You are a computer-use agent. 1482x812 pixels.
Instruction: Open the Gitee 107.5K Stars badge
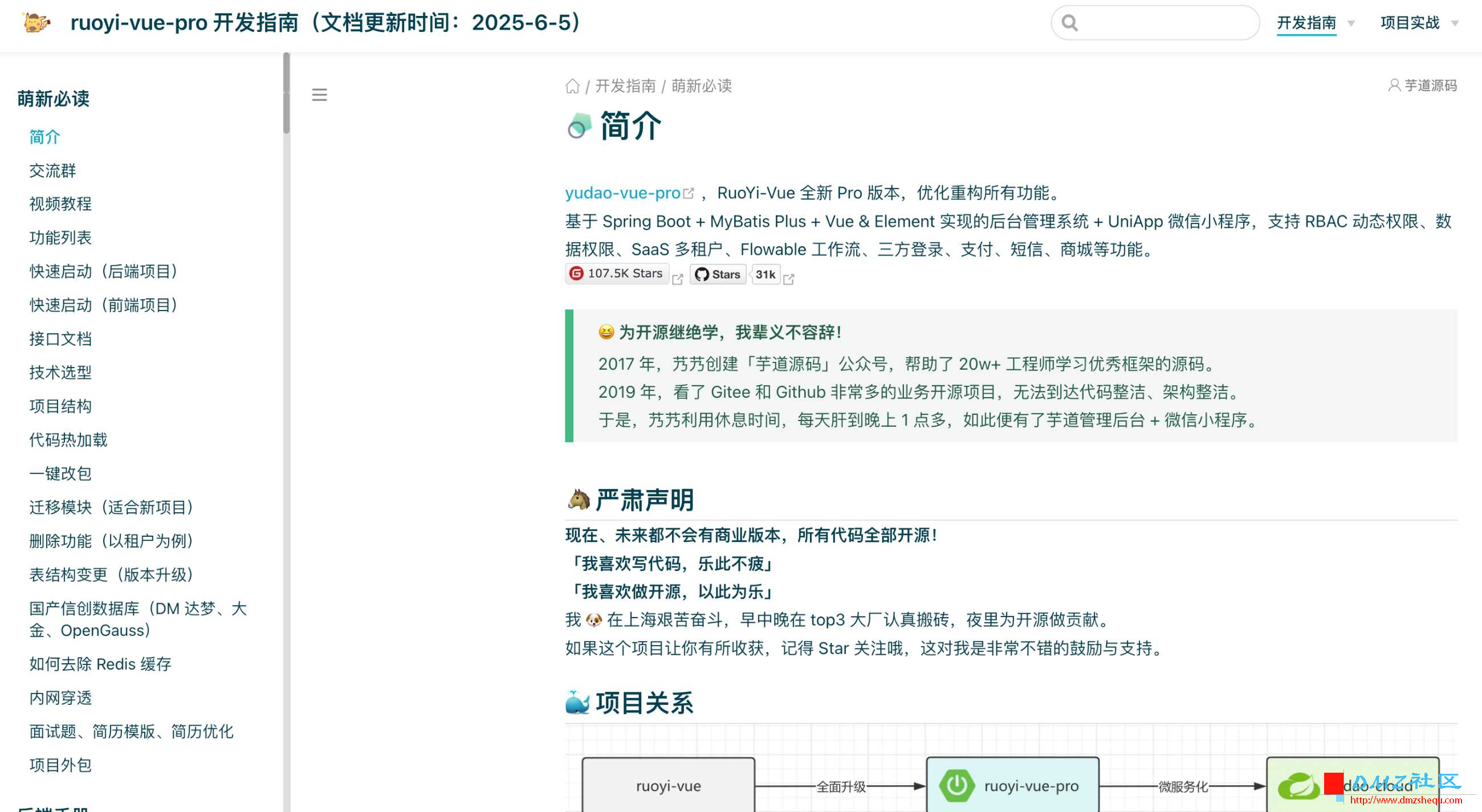(x=617, y=274)
